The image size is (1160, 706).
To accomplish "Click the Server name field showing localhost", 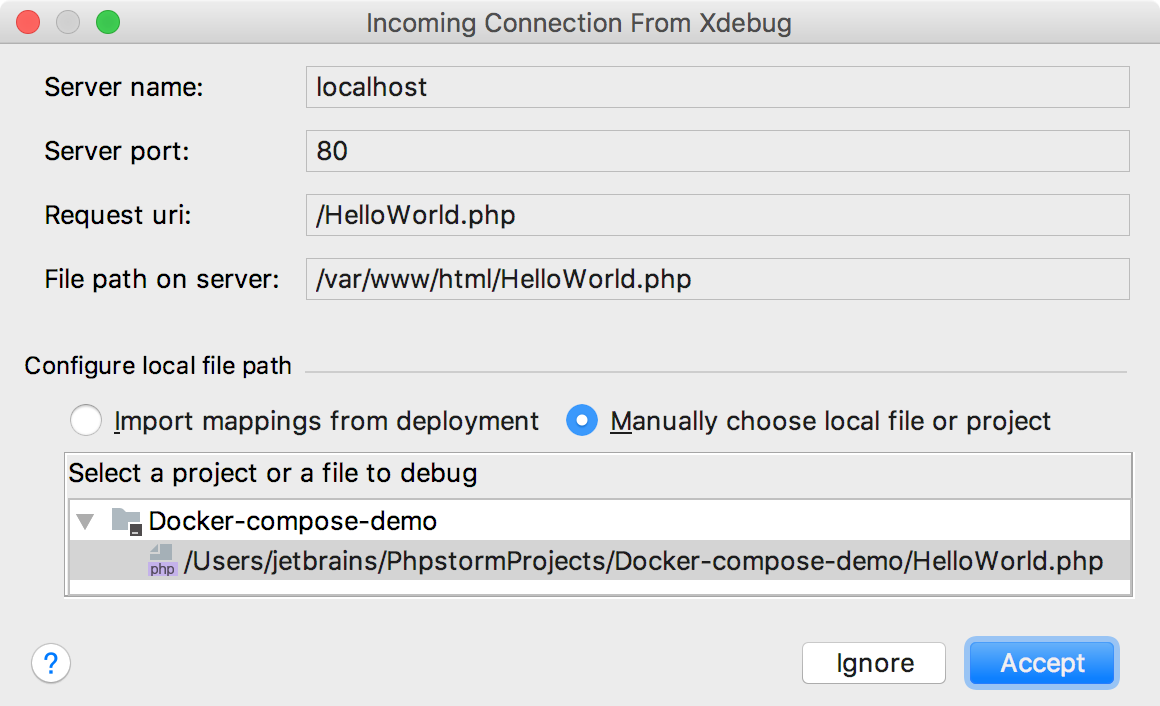I will 717,87.
